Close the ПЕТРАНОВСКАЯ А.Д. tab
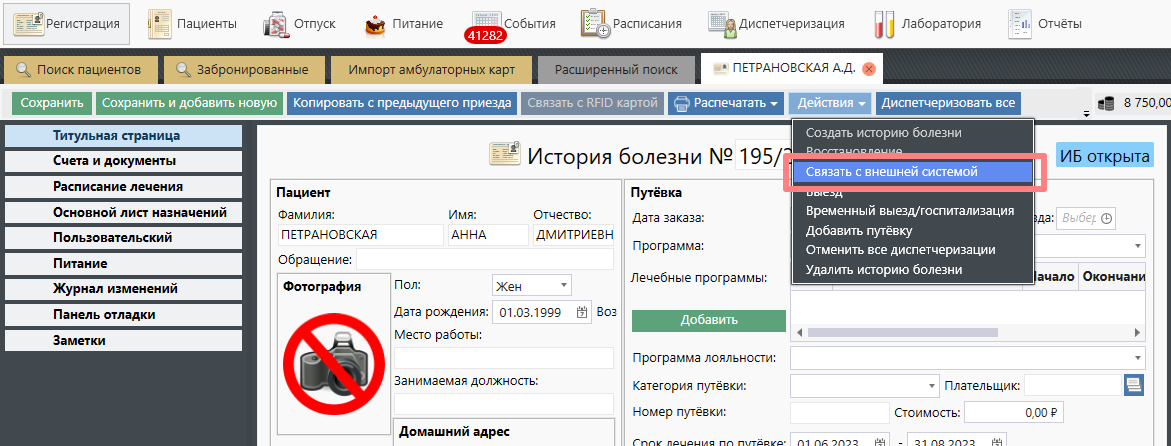1171x446 pixels. [868, 69]
